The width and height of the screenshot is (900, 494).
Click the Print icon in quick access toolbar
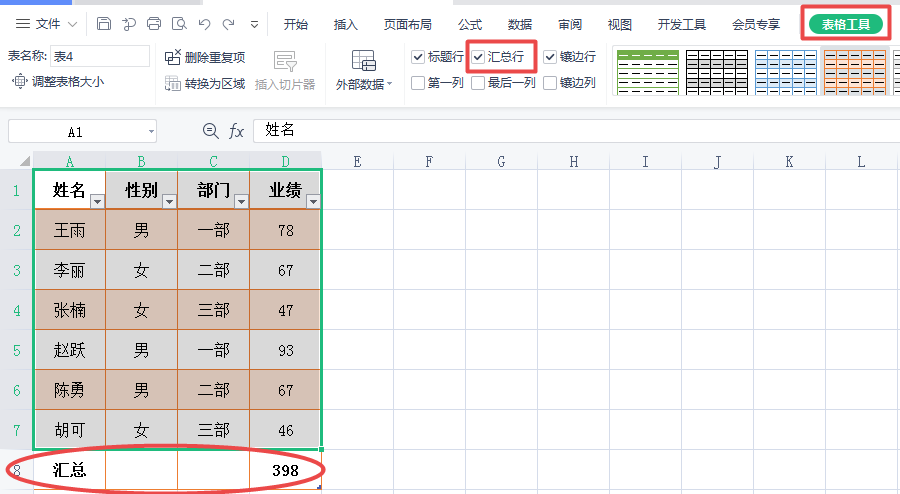pos(154,24)
